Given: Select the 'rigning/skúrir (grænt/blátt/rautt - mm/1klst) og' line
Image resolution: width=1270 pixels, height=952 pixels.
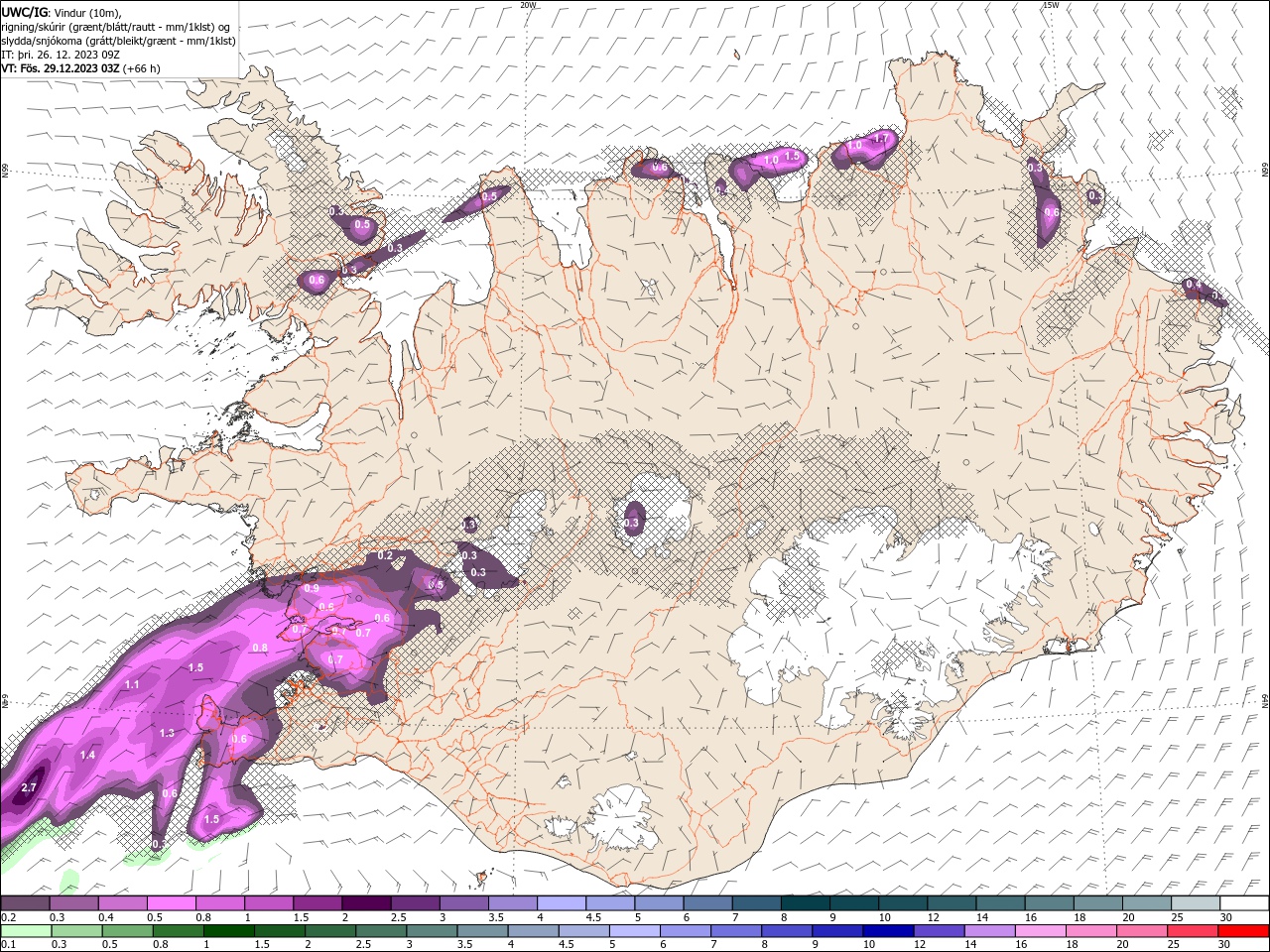Looking at the screenshot, I should click(117, 27).
